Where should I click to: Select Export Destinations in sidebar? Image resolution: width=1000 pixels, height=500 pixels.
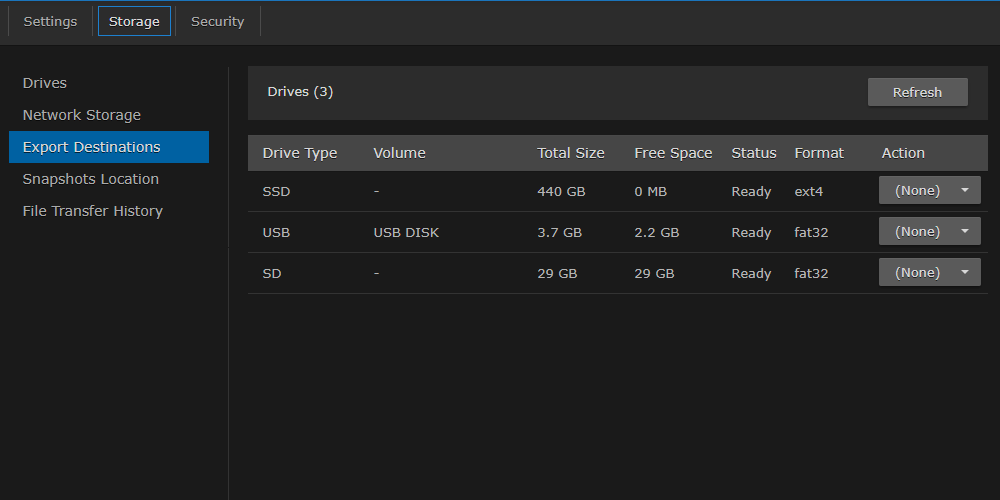point(92,147)
